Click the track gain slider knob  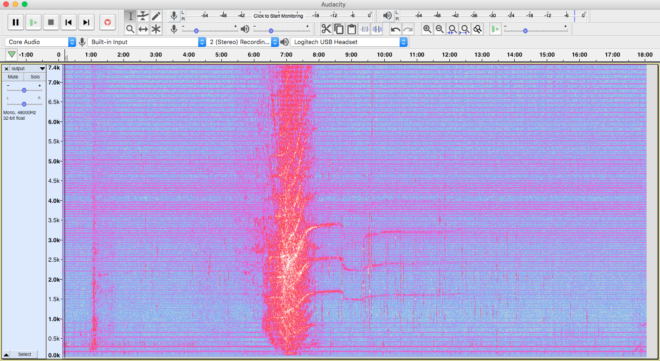pos(24,90)
